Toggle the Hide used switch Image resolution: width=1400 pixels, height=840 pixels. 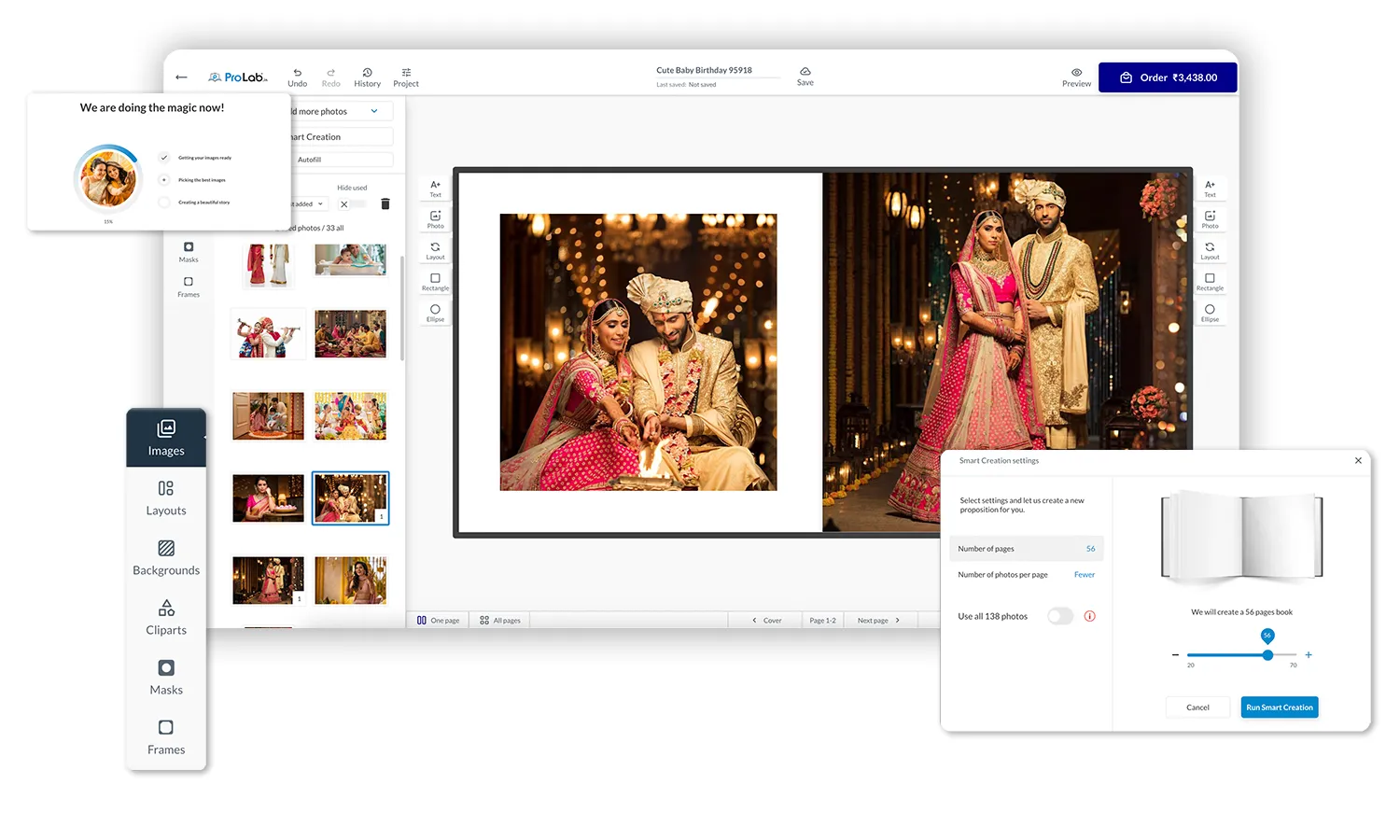(x=353, y=203)
